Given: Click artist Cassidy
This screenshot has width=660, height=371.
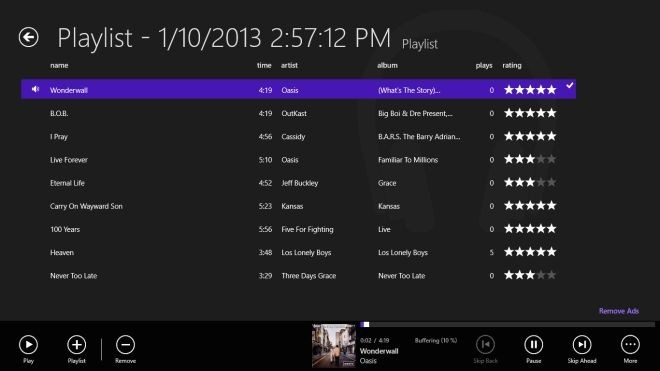Looking at the screenshot, I should pos(293,136).
